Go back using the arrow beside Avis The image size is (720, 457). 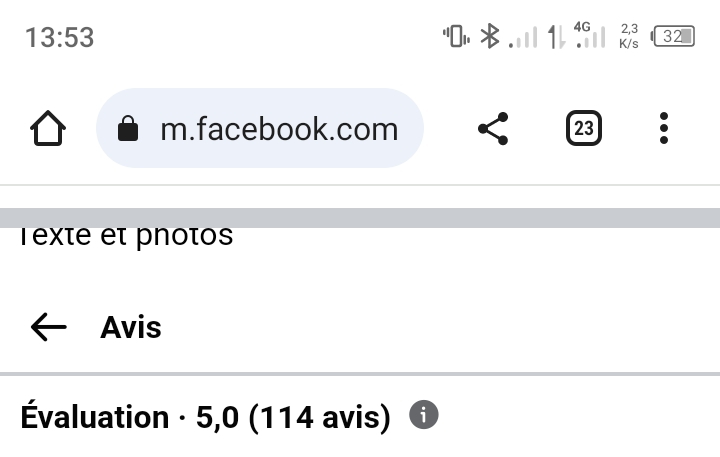[48, 327]
